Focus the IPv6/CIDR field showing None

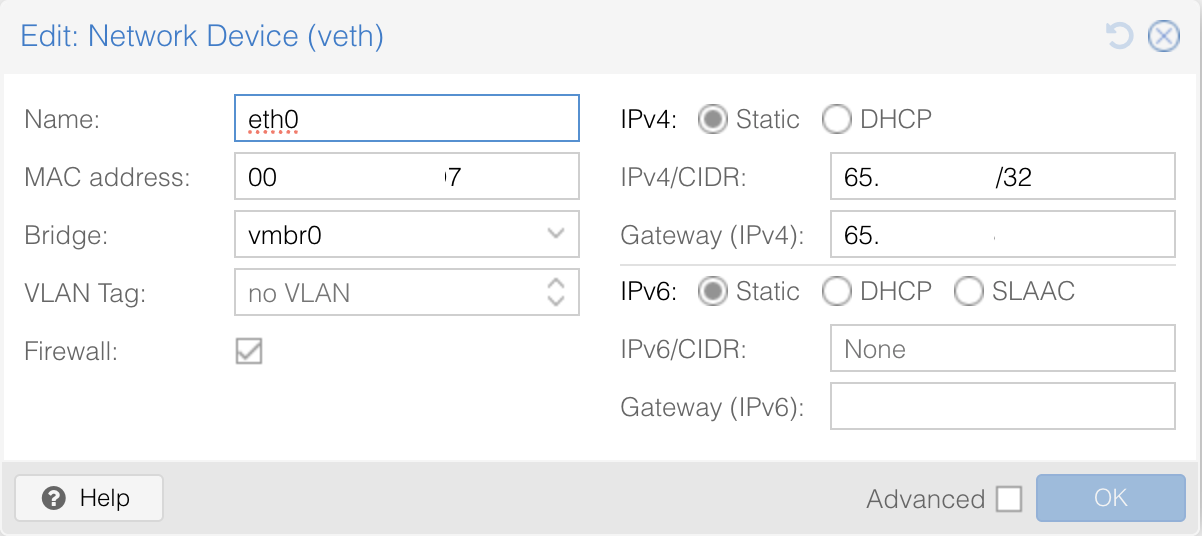tap(1002, 349)
